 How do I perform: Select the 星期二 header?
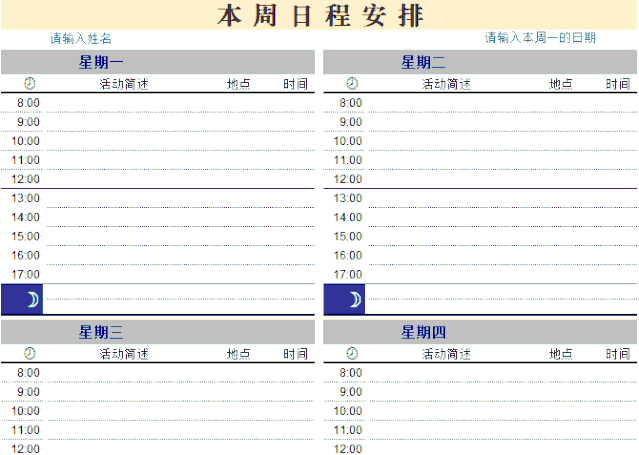coord(480,62)
